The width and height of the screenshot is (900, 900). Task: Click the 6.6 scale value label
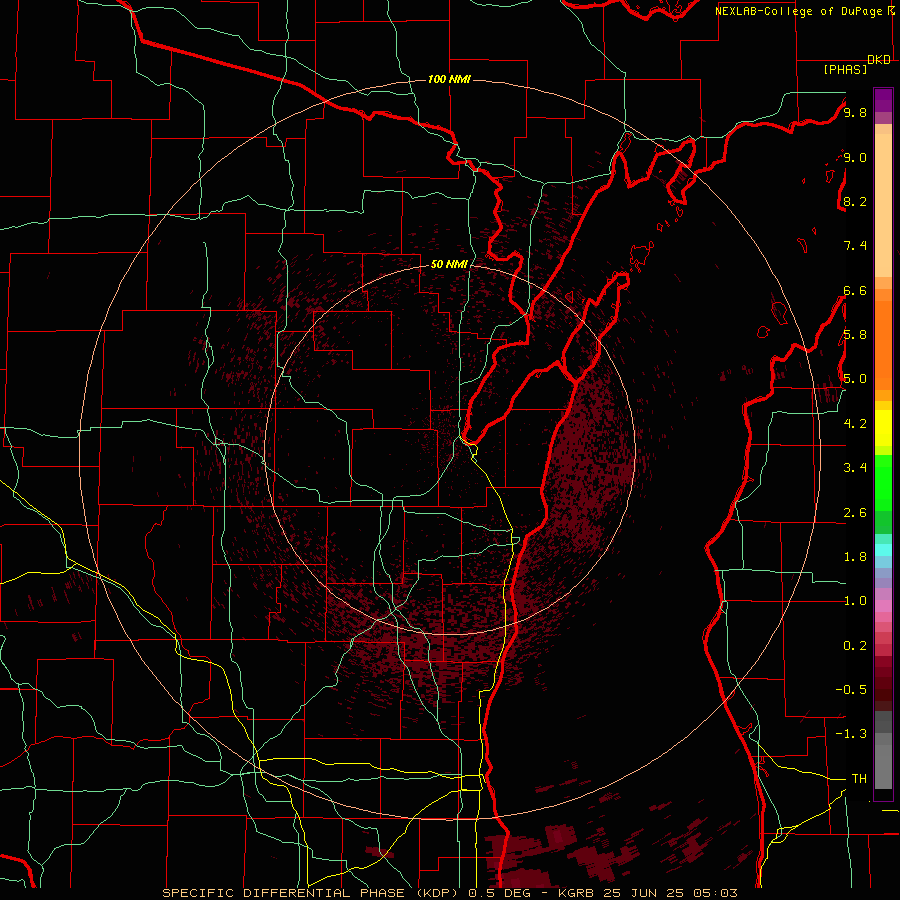point(855,290)
